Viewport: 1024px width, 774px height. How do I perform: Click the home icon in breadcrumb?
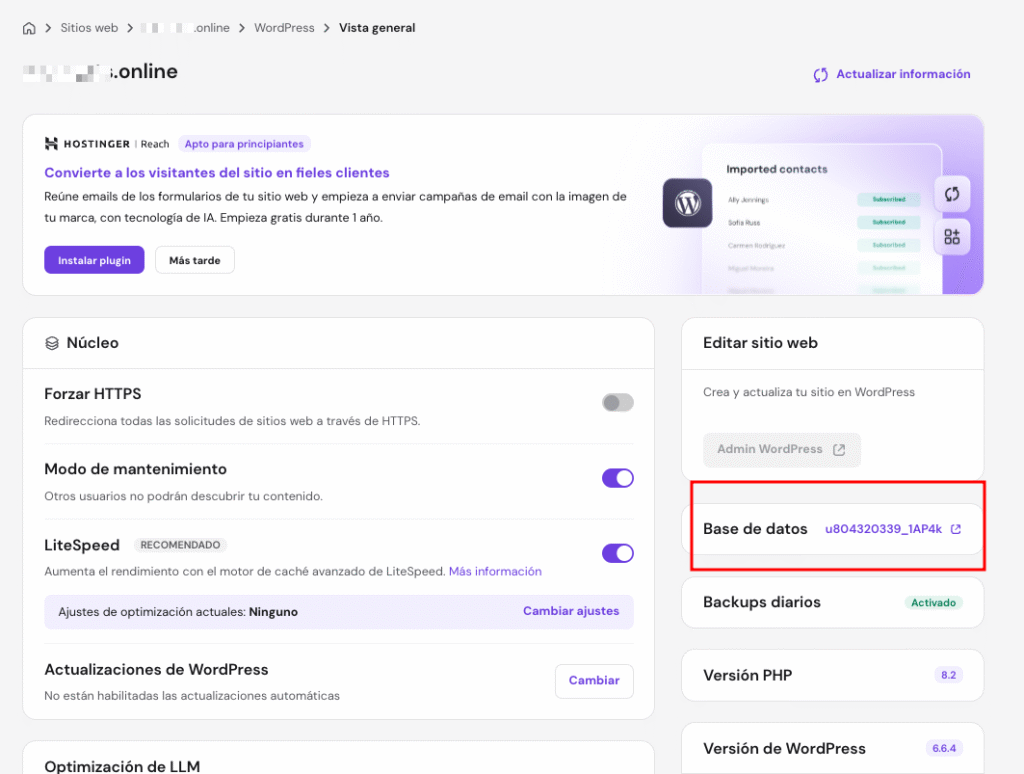[x=29, y=28]
